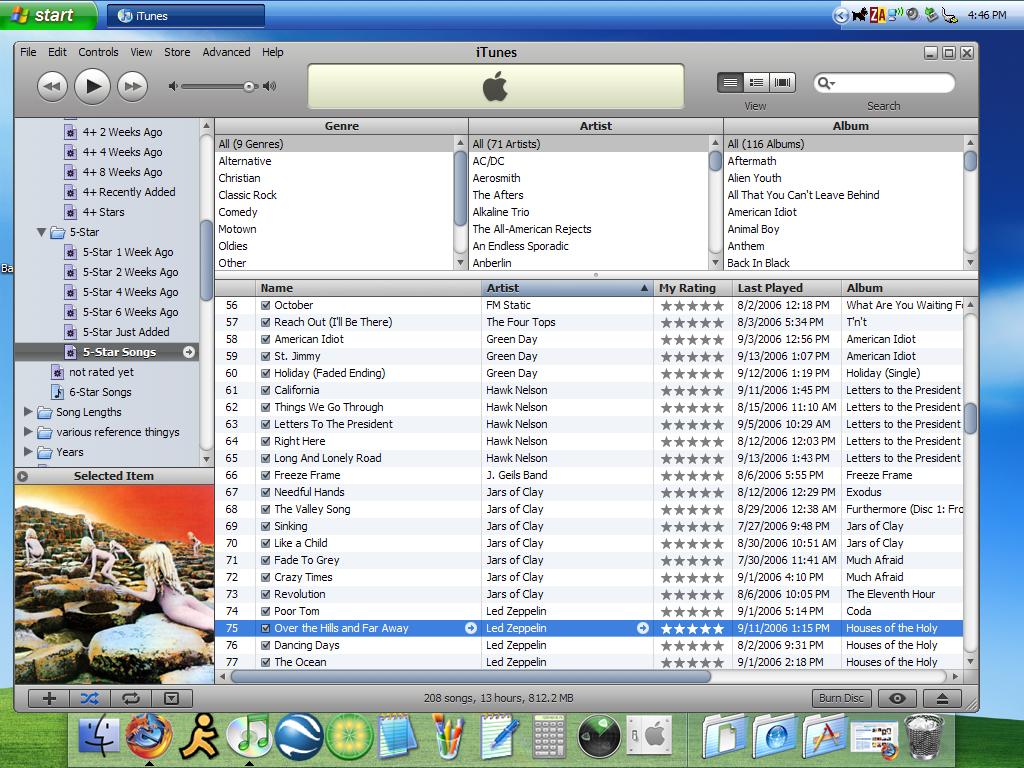
Task: Switch to Cover Flow view
Action: click(782, 82)
